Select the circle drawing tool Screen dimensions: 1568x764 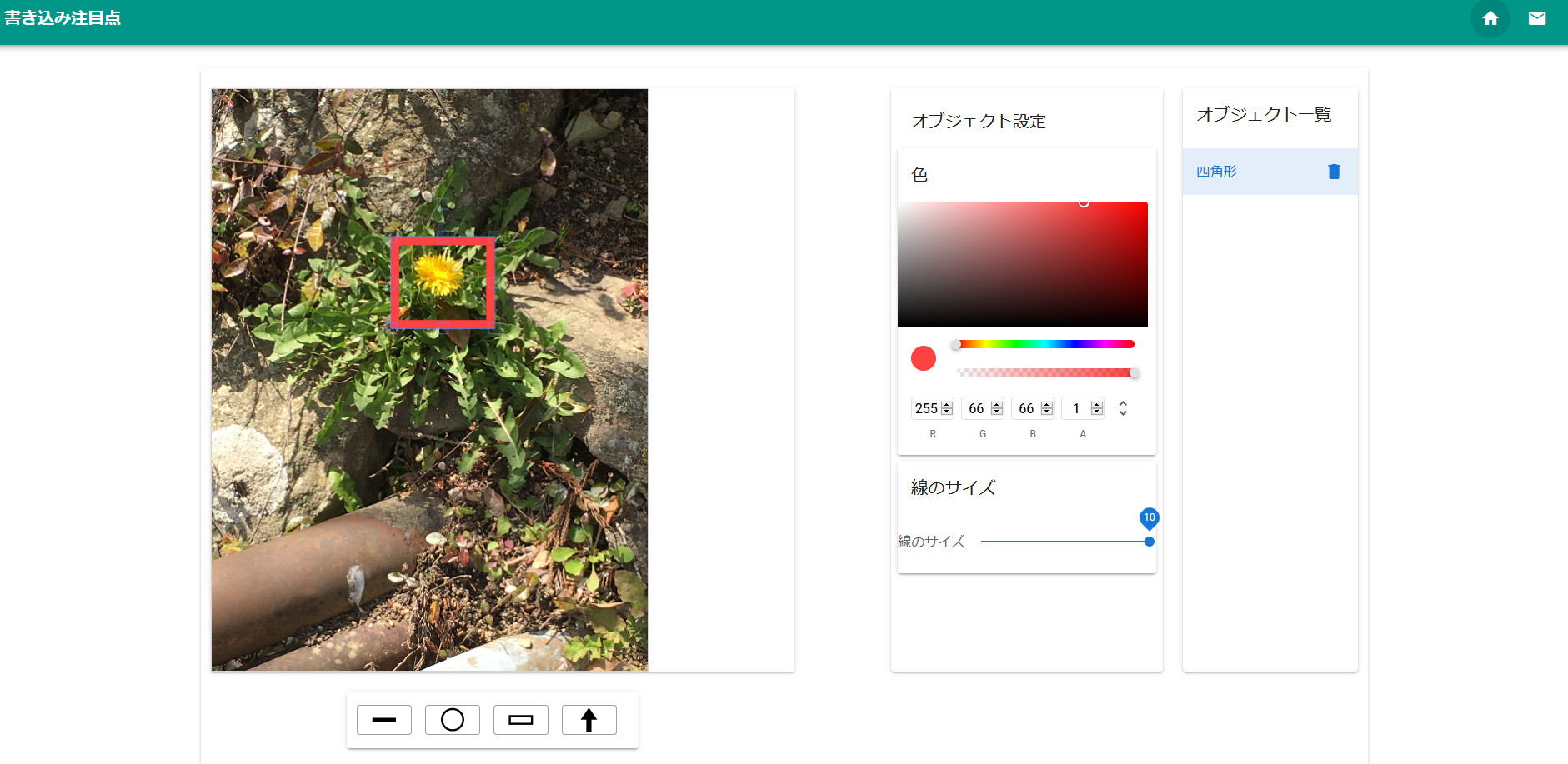point(453,719)
